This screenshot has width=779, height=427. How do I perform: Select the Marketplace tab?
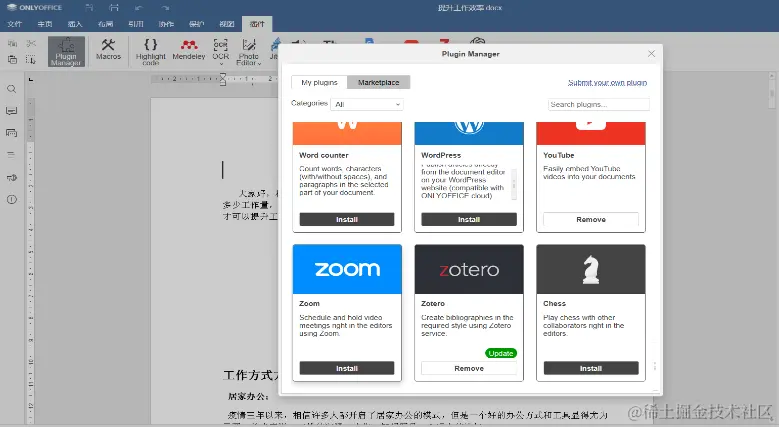[379, 83]
